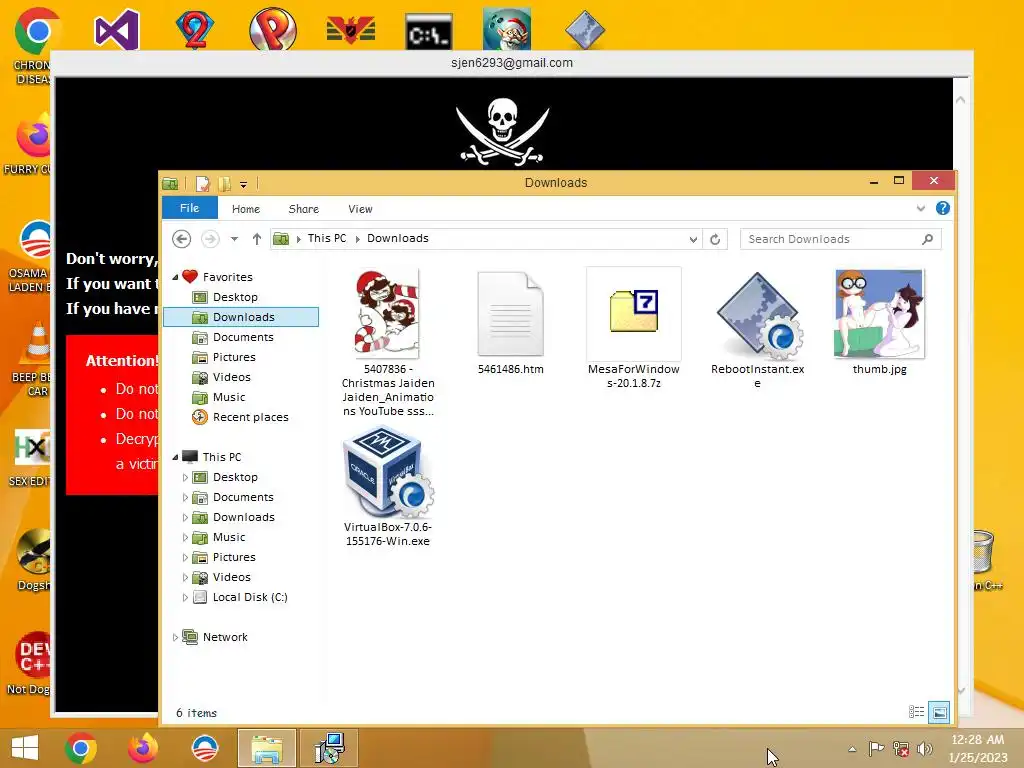Open the command prompt desktop shortcut
This screenshot has height=768, width=1024.
tap(428, 31)
